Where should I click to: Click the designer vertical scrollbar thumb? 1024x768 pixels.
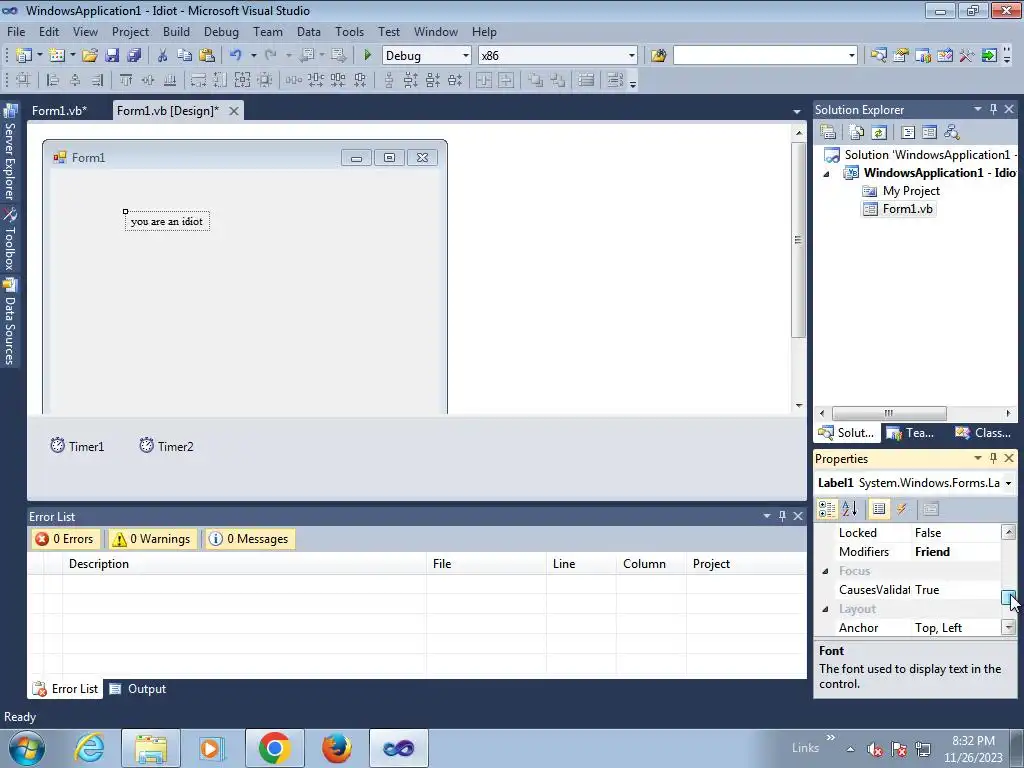[798, 240]
